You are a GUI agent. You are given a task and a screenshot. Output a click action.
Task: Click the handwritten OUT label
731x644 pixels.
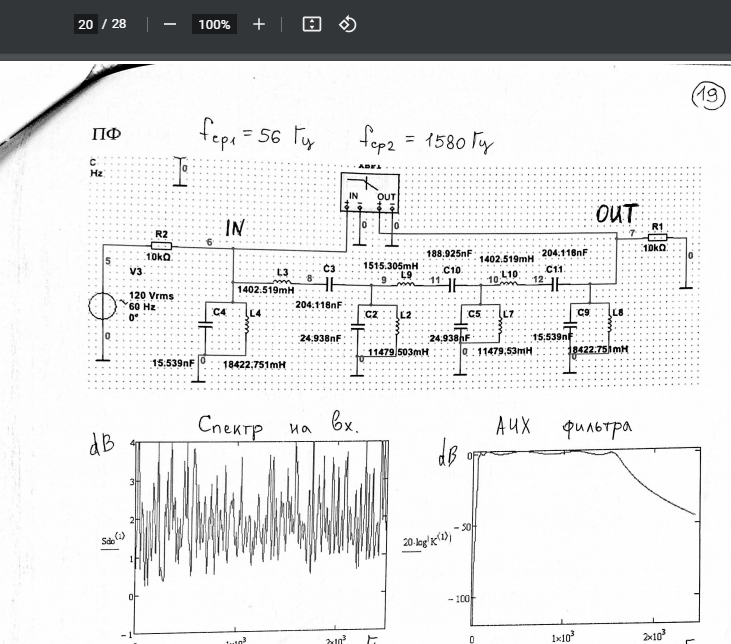point(617,214)
